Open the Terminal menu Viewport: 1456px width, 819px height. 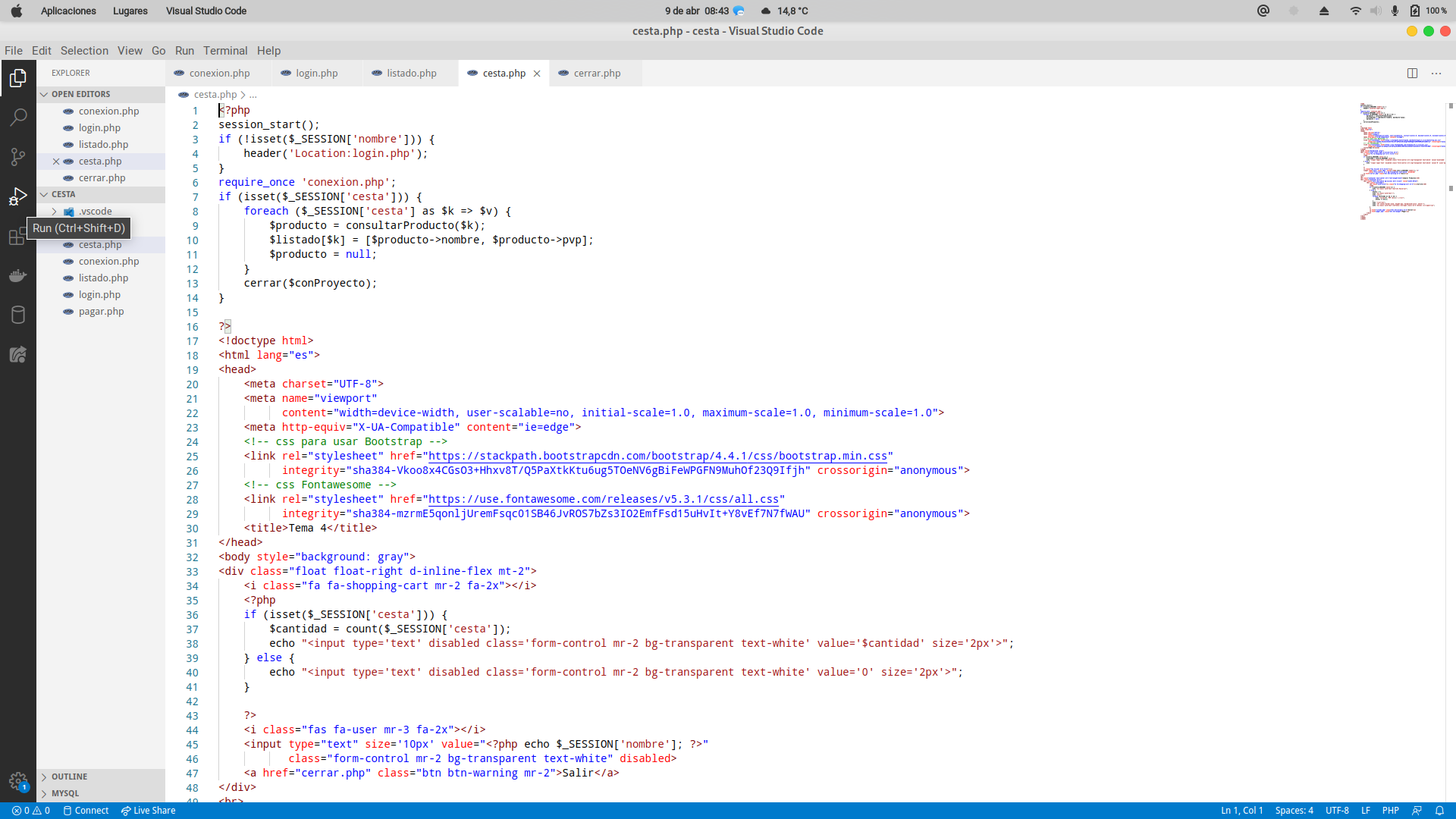pyautogui.click(x=225, y=51)
